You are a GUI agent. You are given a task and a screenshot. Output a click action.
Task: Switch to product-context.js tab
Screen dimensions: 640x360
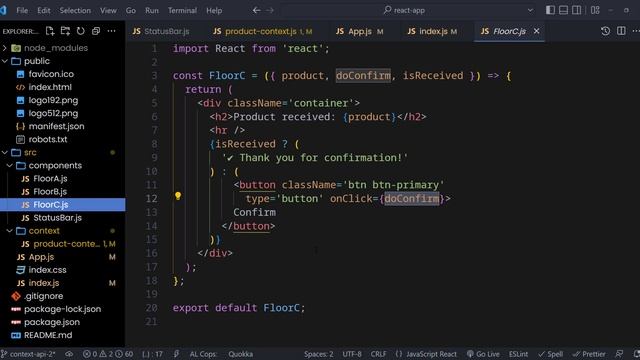click(262, 31)
